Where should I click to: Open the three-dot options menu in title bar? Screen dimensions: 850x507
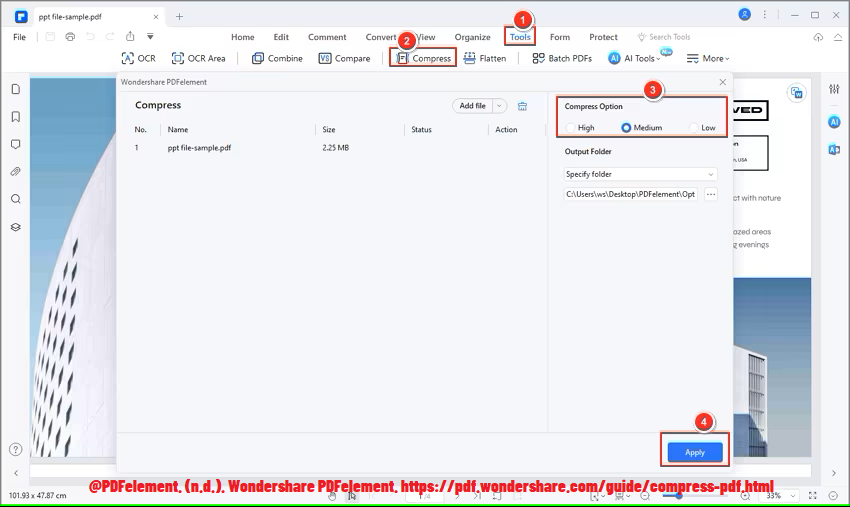(x=765, y=15)
